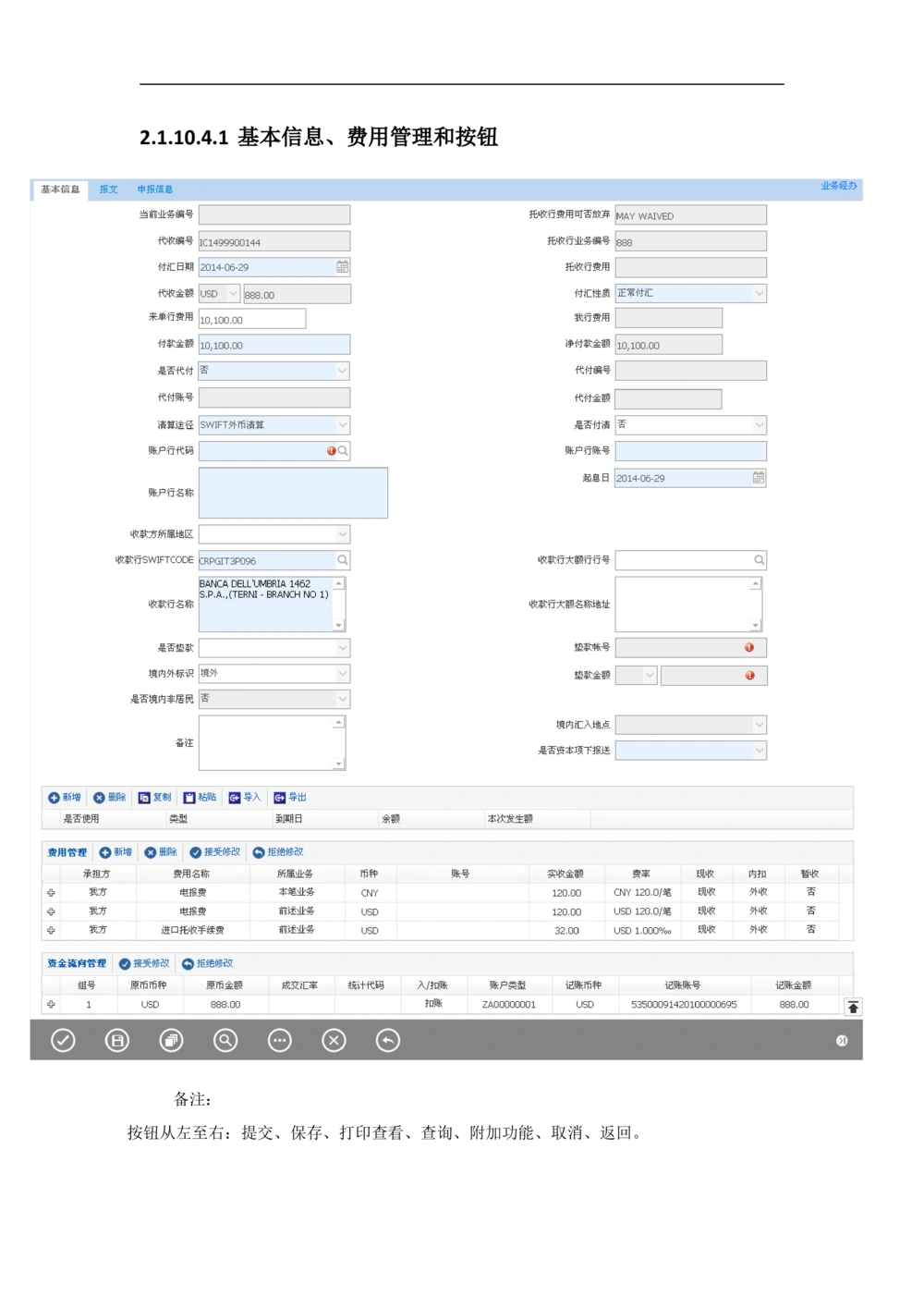Click the confirm checkmark icon in bottom toolbar
Viewport: 924px width, 1308px height.
click(x=63, y=1041)
